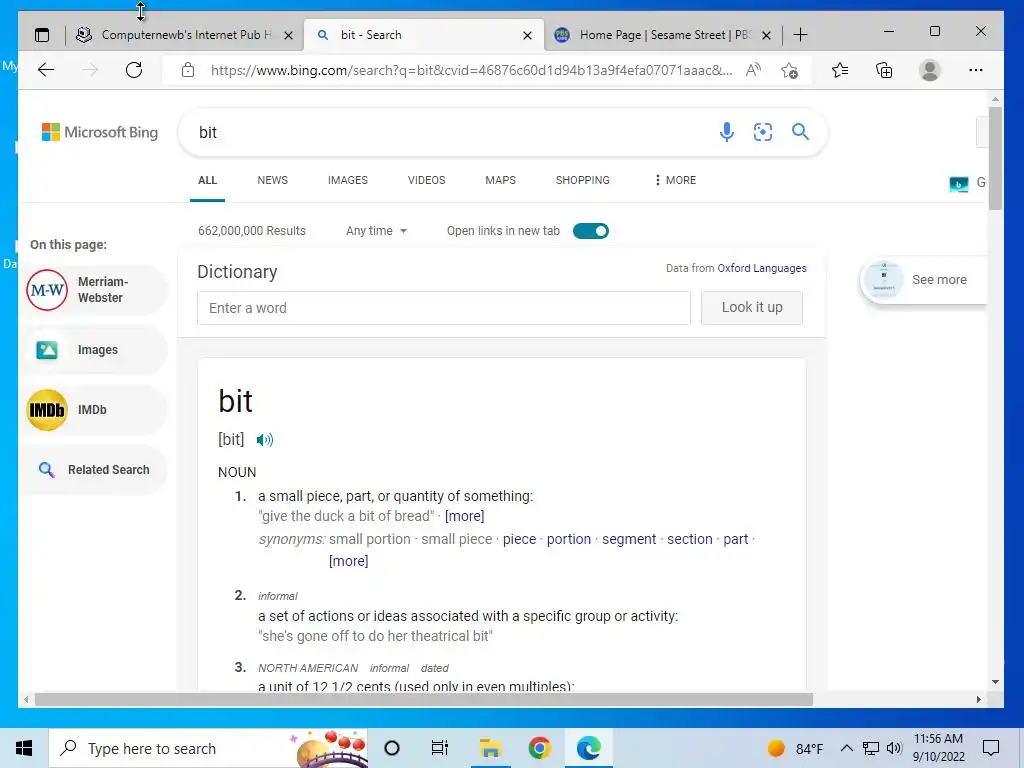The width and height of the screenshot is (1024, 768).
Task: Jump to Merriam-Webster section
Action: [96, 290]
